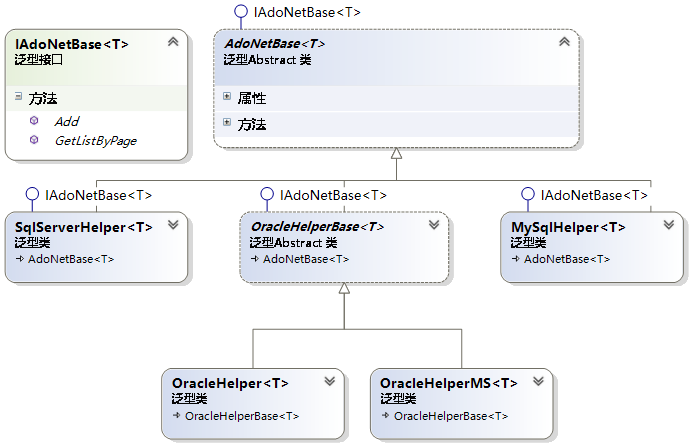Click 泛型Abstract 类 subtitle in OracleHelperBase<T> box

click(x=293, y=243)
